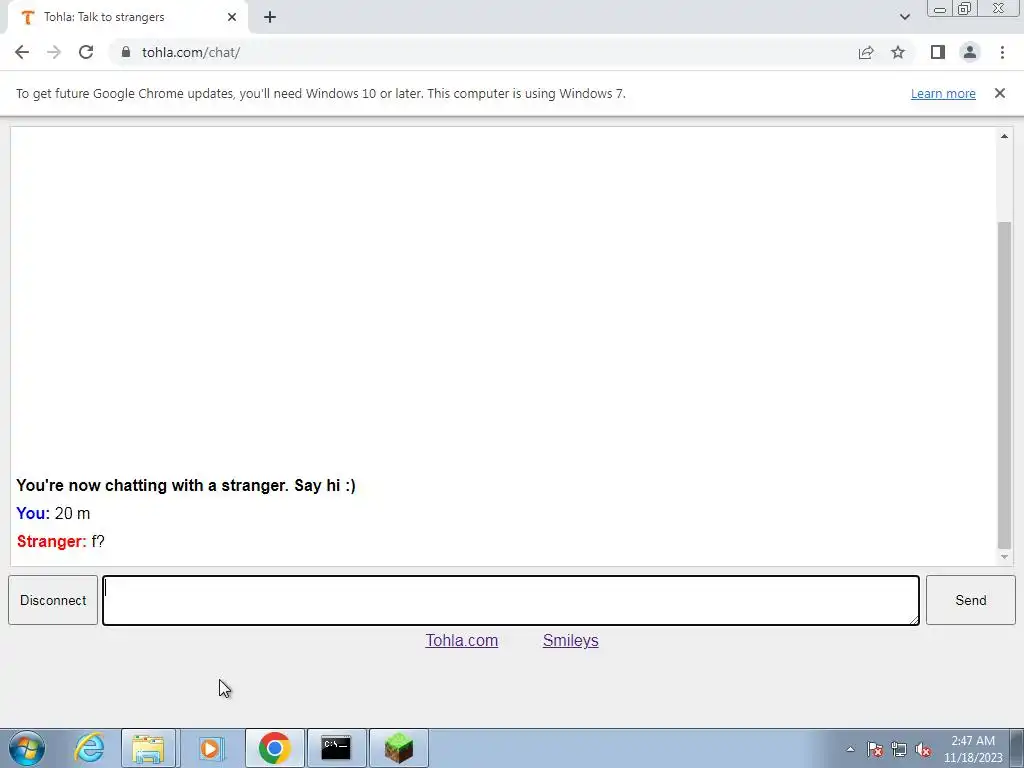The image size is (1024, 768).
Task: Open the Chrome profile avatar
Action: tap(970, 52)
